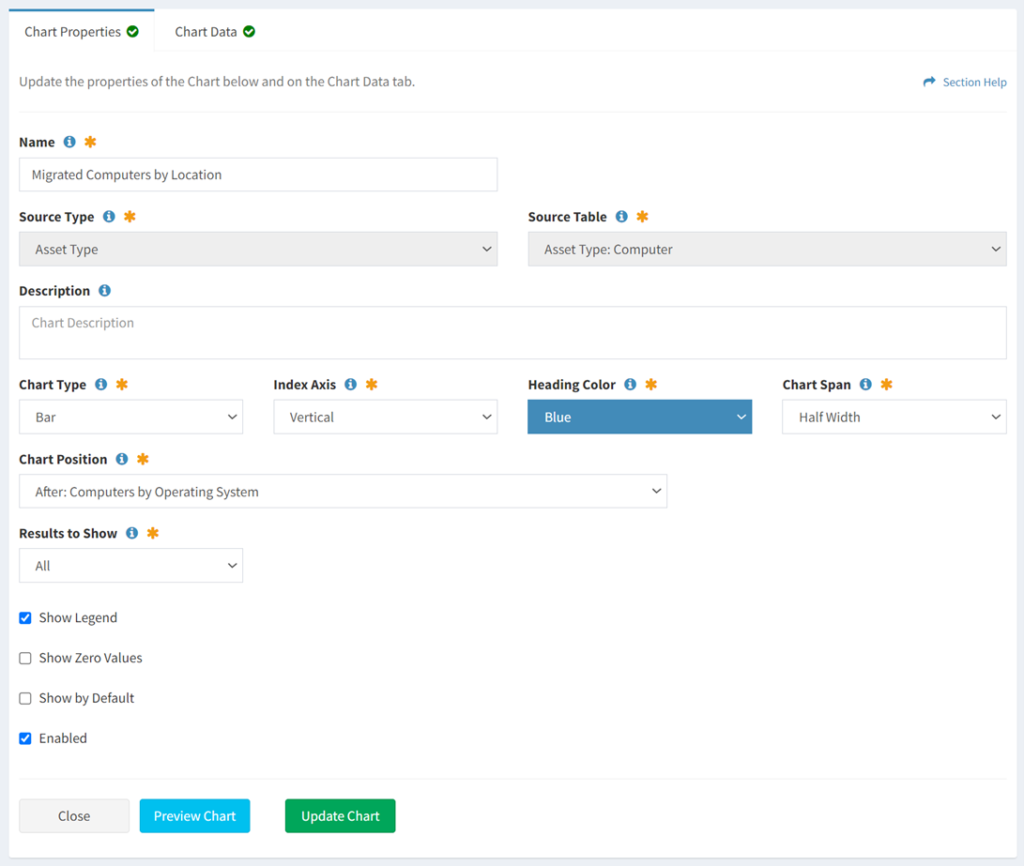Check the Show by Default checkbox

[25, 698]
